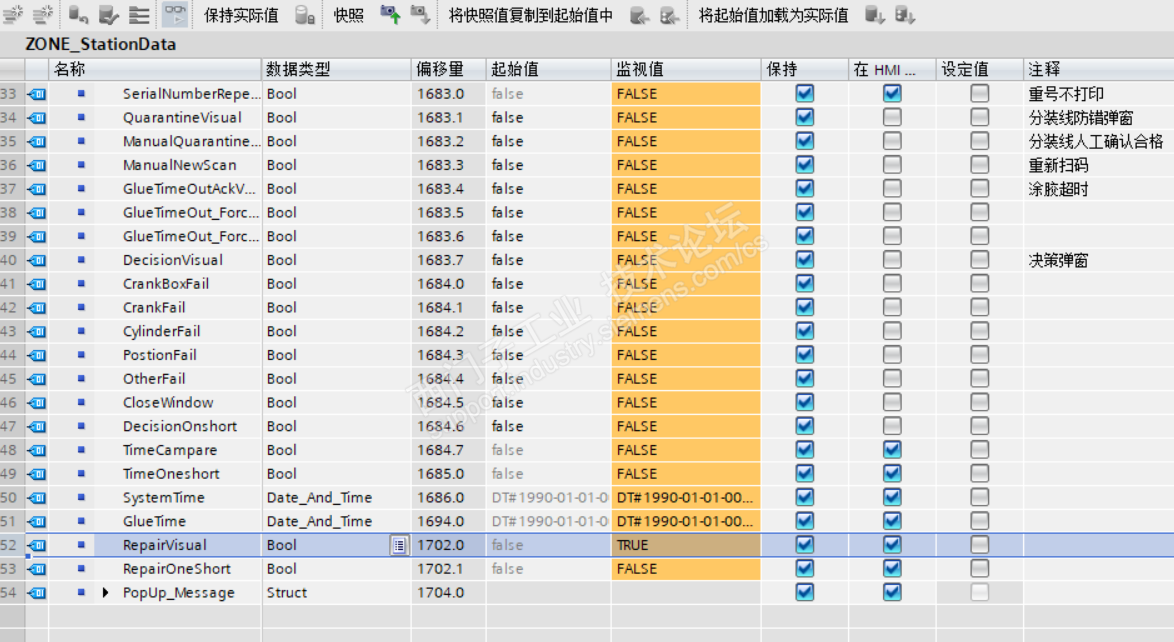Screen dimensions: 1174x642
Task: Click the name cell PostionFail
Action: [x=160, y=355]
